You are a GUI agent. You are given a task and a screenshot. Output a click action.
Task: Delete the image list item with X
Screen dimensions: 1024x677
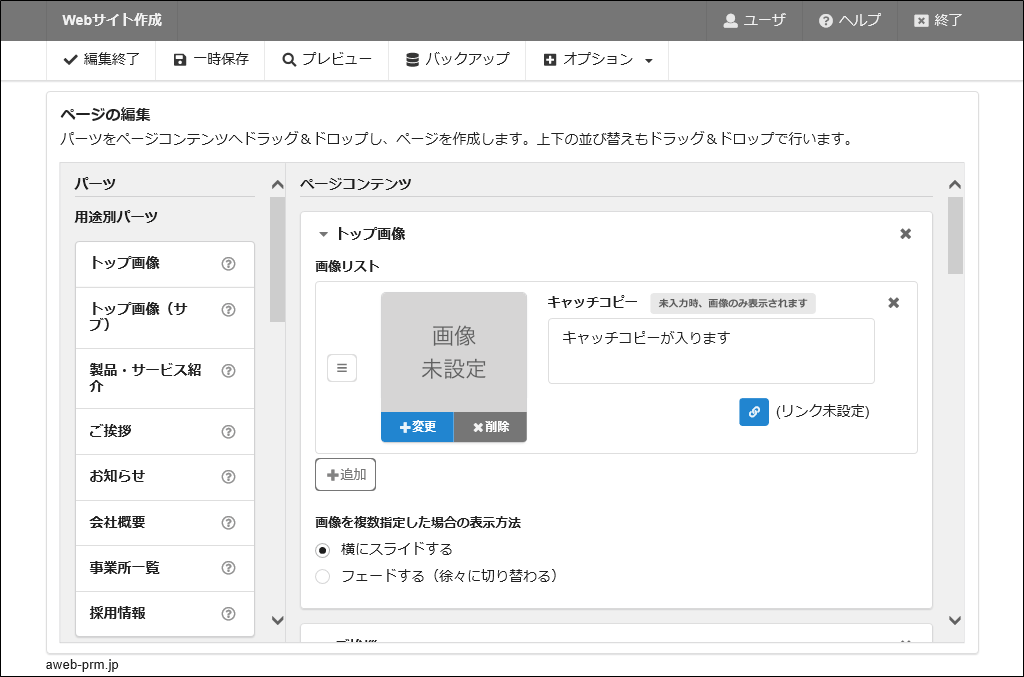click(894, 303)
